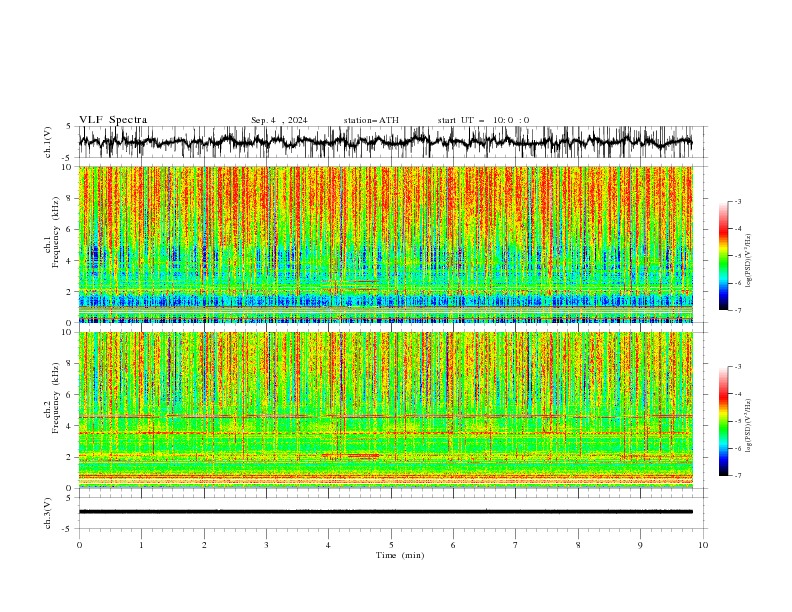
Task: Click the ch.2 PSD color bar
Action: coord(724,421)
